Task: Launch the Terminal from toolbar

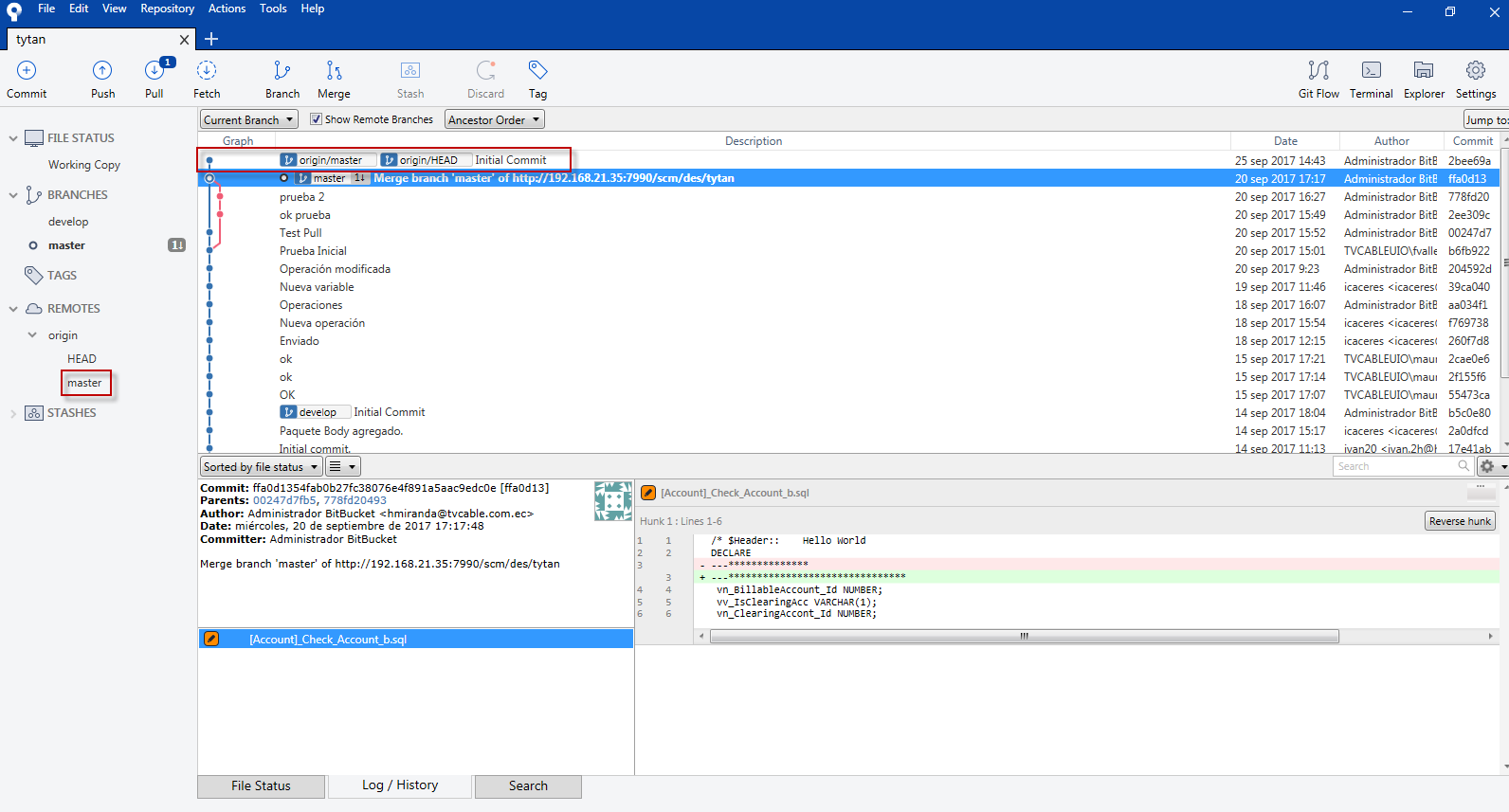Action: tap(1372, 70)
